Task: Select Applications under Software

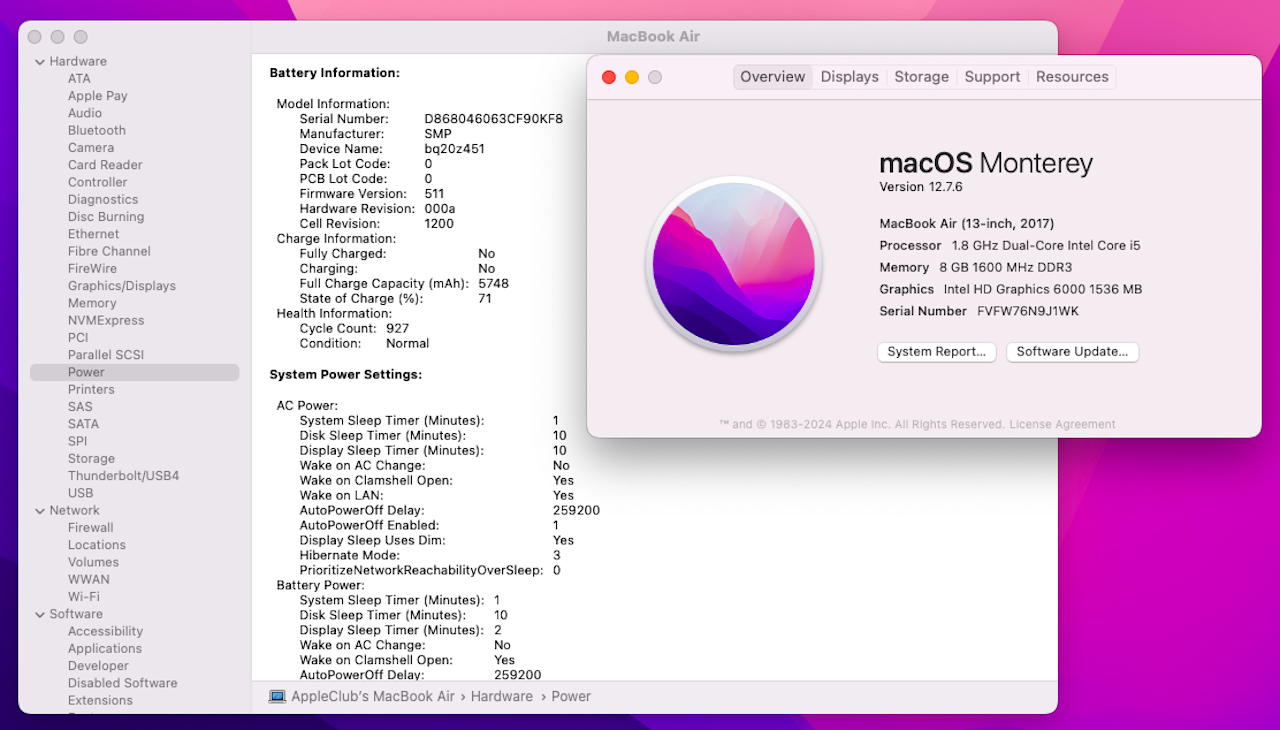Action: pyautogui.click(x=105, y=648)
